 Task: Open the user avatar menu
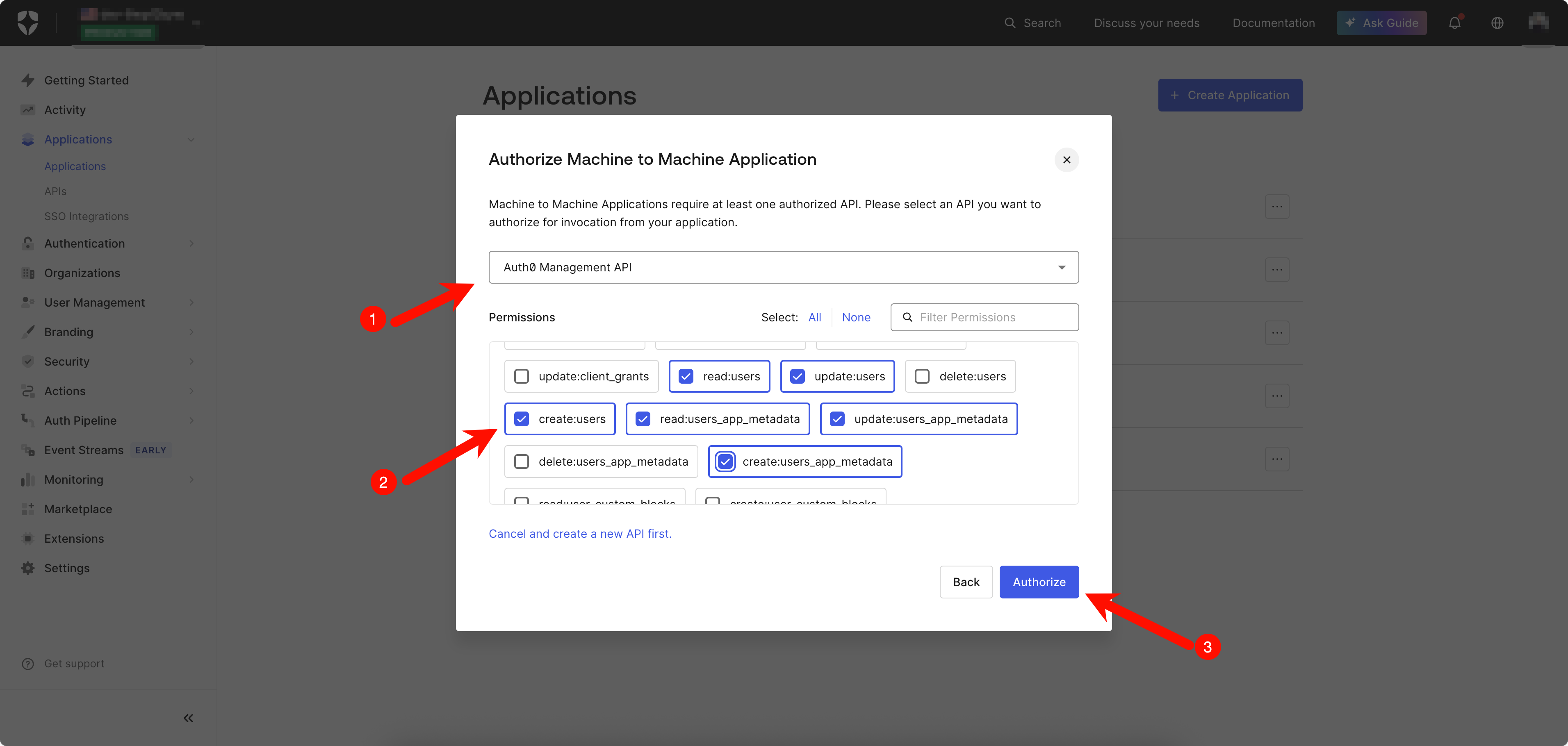click(1538, 22)
